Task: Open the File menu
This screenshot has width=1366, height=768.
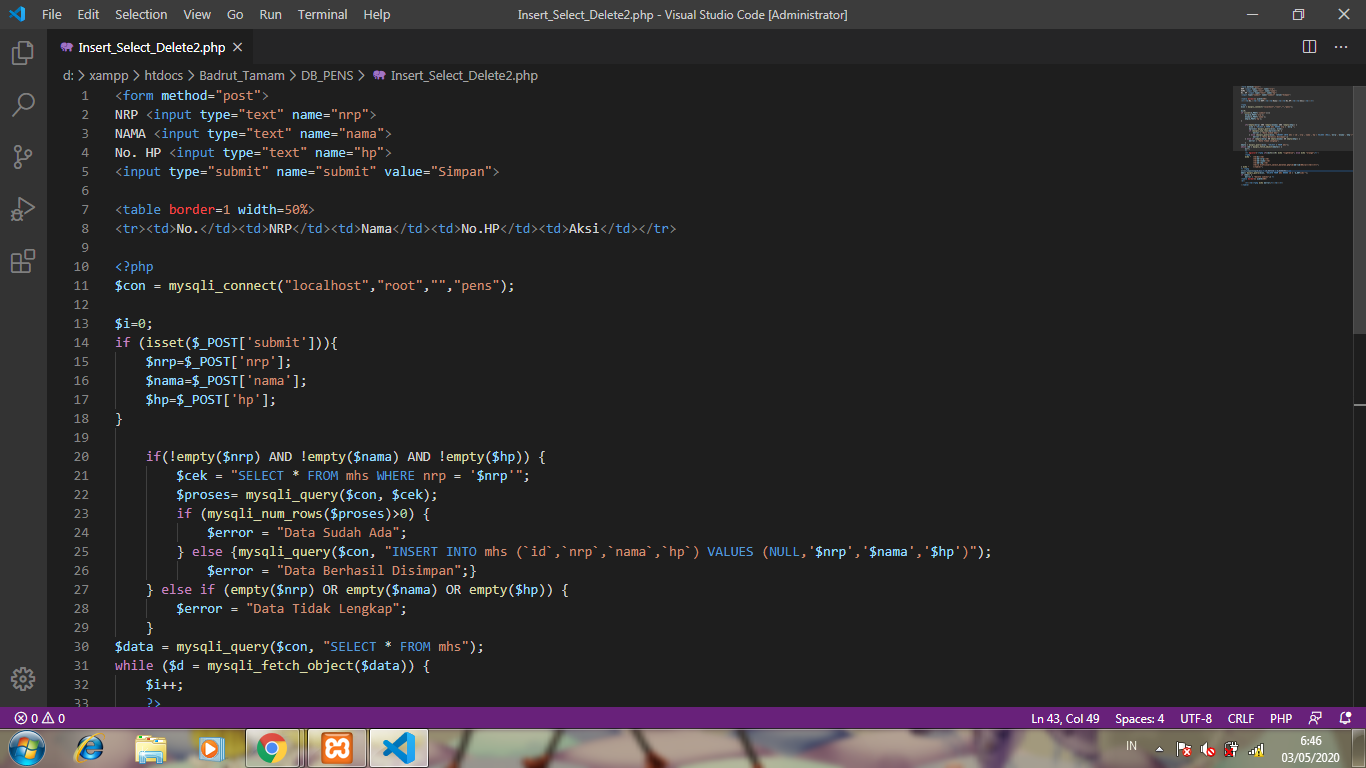Action: coord(52,14)
